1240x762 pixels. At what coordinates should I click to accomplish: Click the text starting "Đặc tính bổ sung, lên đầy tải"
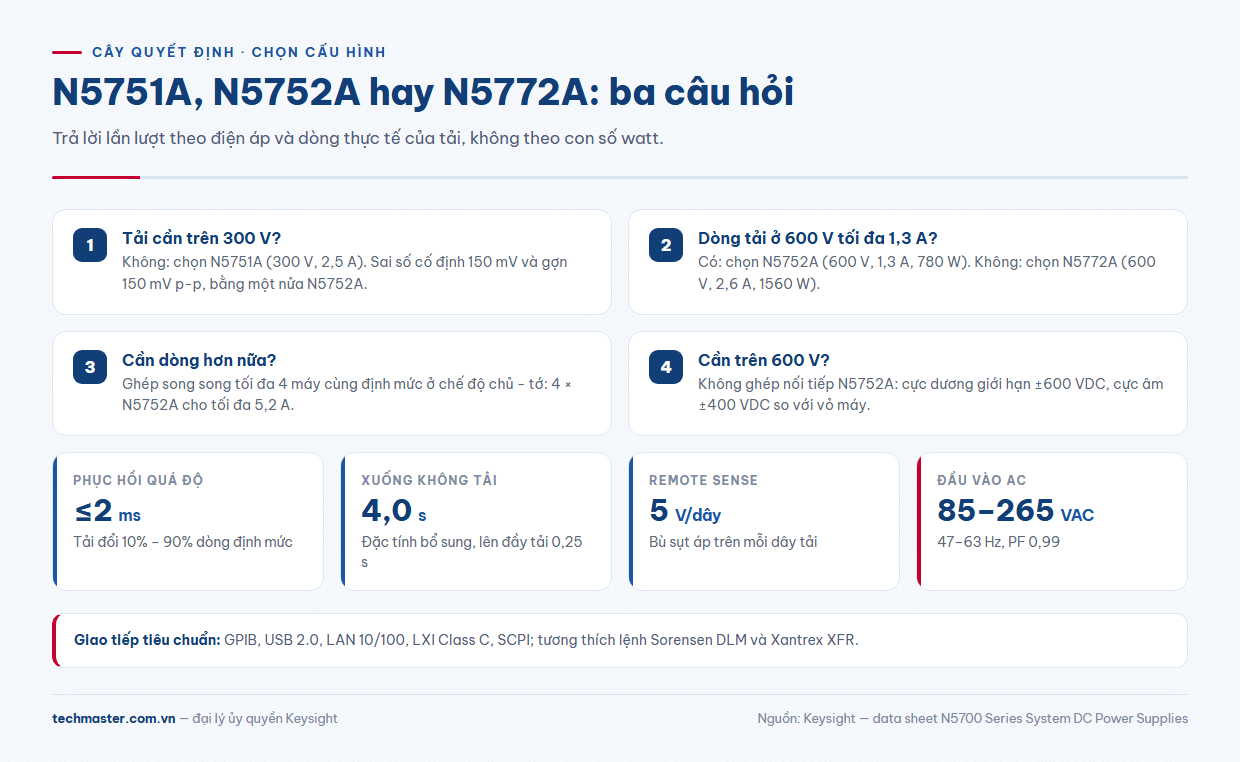click(472, 552)
